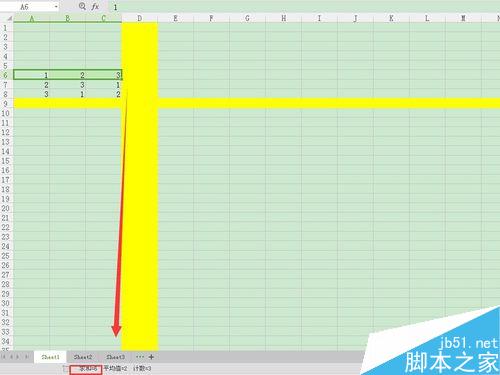Select column L header
The image size is (500, 375).
point(428,18)
